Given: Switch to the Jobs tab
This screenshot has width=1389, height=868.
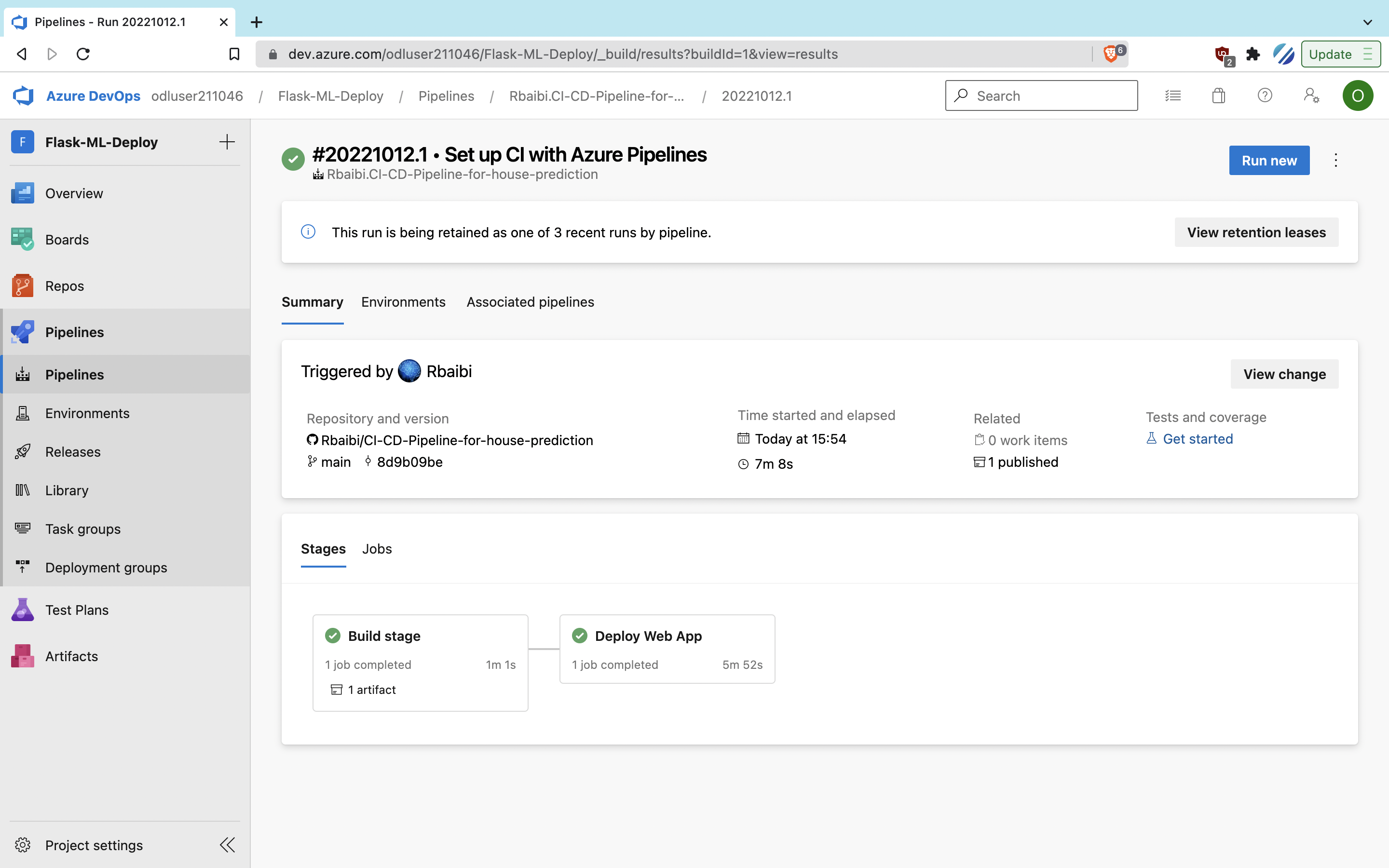Looking at the screenshot, I should [377, 549].
